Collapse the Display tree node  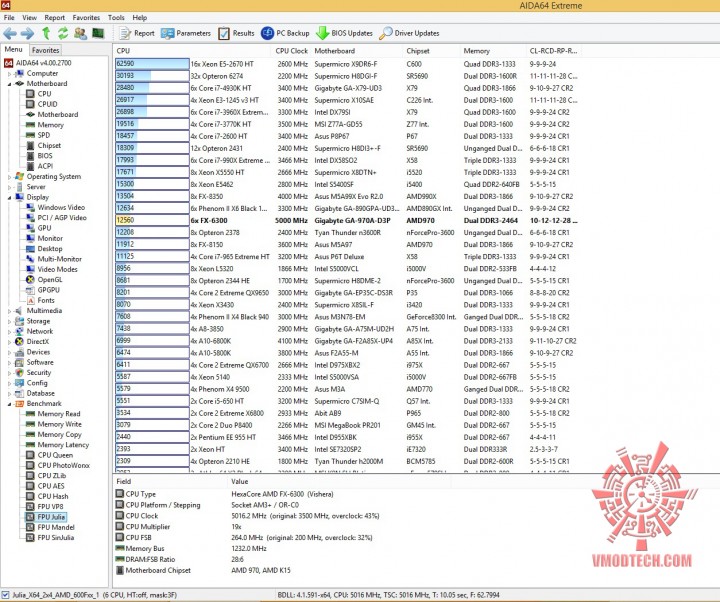point(9,197)
